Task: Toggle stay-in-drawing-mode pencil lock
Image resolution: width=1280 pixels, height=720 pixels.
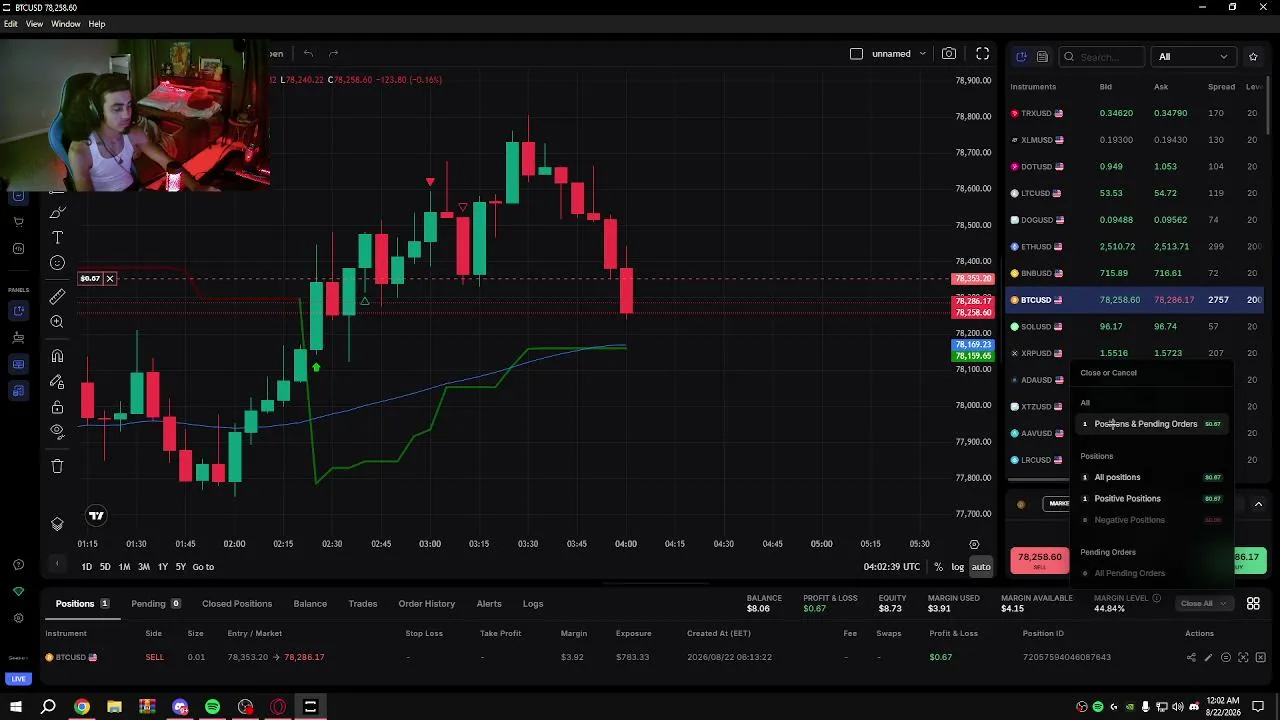Action: (x=57, y=382)
